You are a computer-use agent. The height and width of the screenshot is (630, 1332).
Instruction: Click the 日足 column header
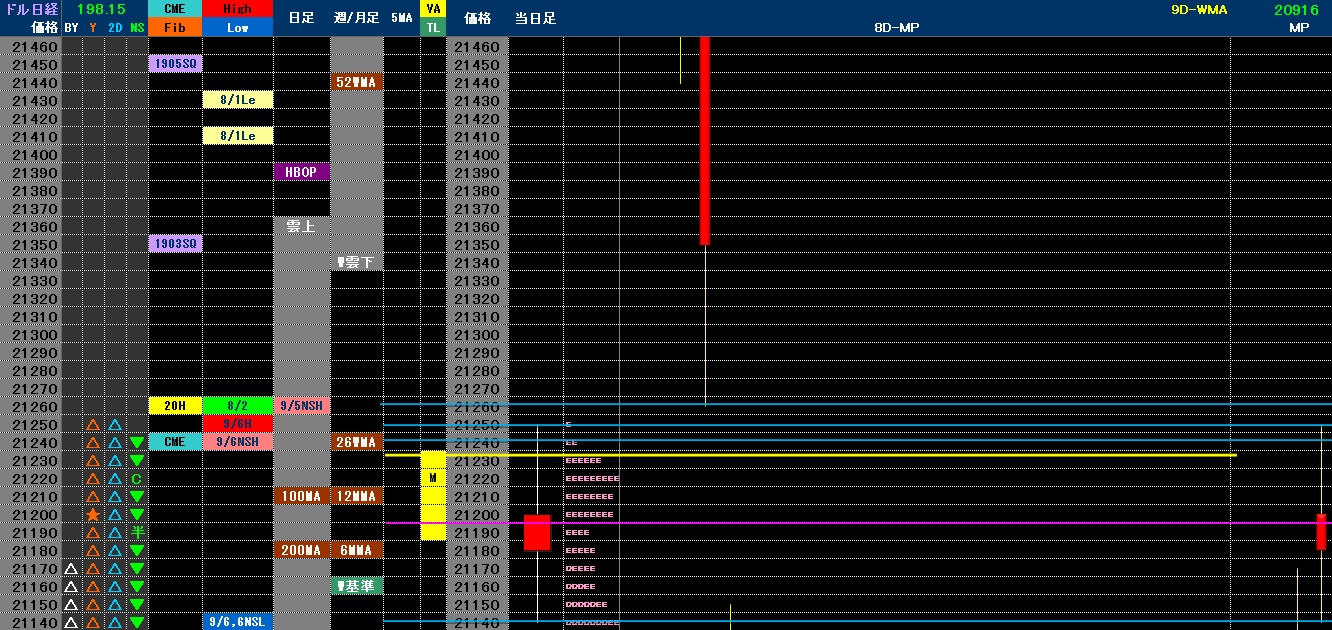(301, 18)
